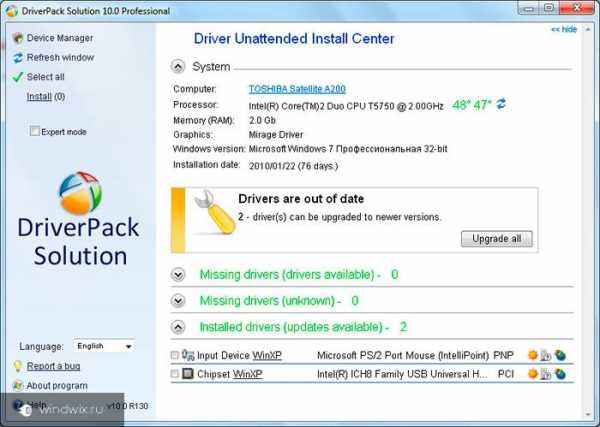The height and width of the screenshot is (427, 600).
Task: Click the Microsoft PS/2 Port Mouse (IntelliPoint) text
Action: coord(403,355)
